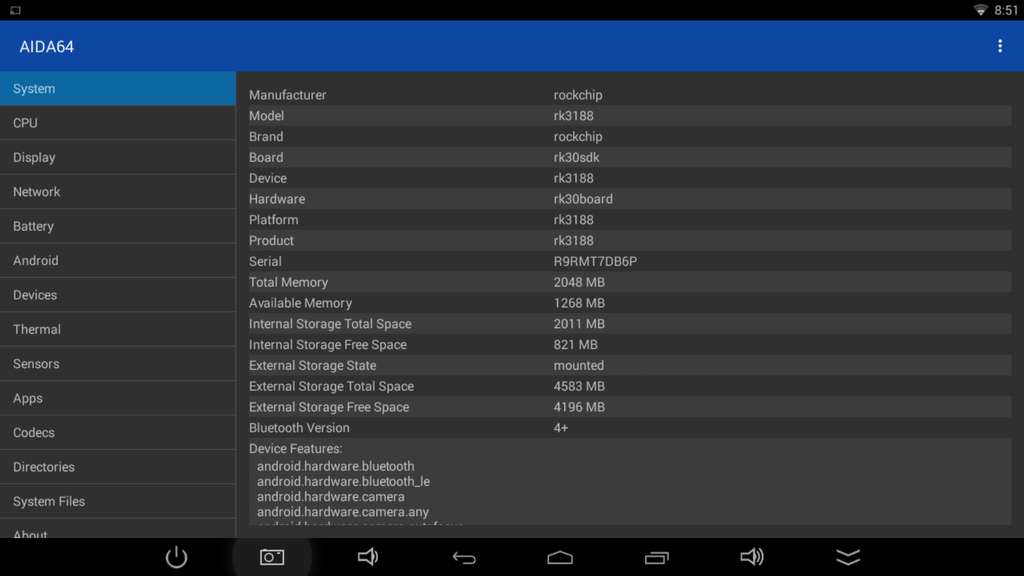Open the three-dot overflow menu
Screen dimensions: 1024x576
click(999, 46)
